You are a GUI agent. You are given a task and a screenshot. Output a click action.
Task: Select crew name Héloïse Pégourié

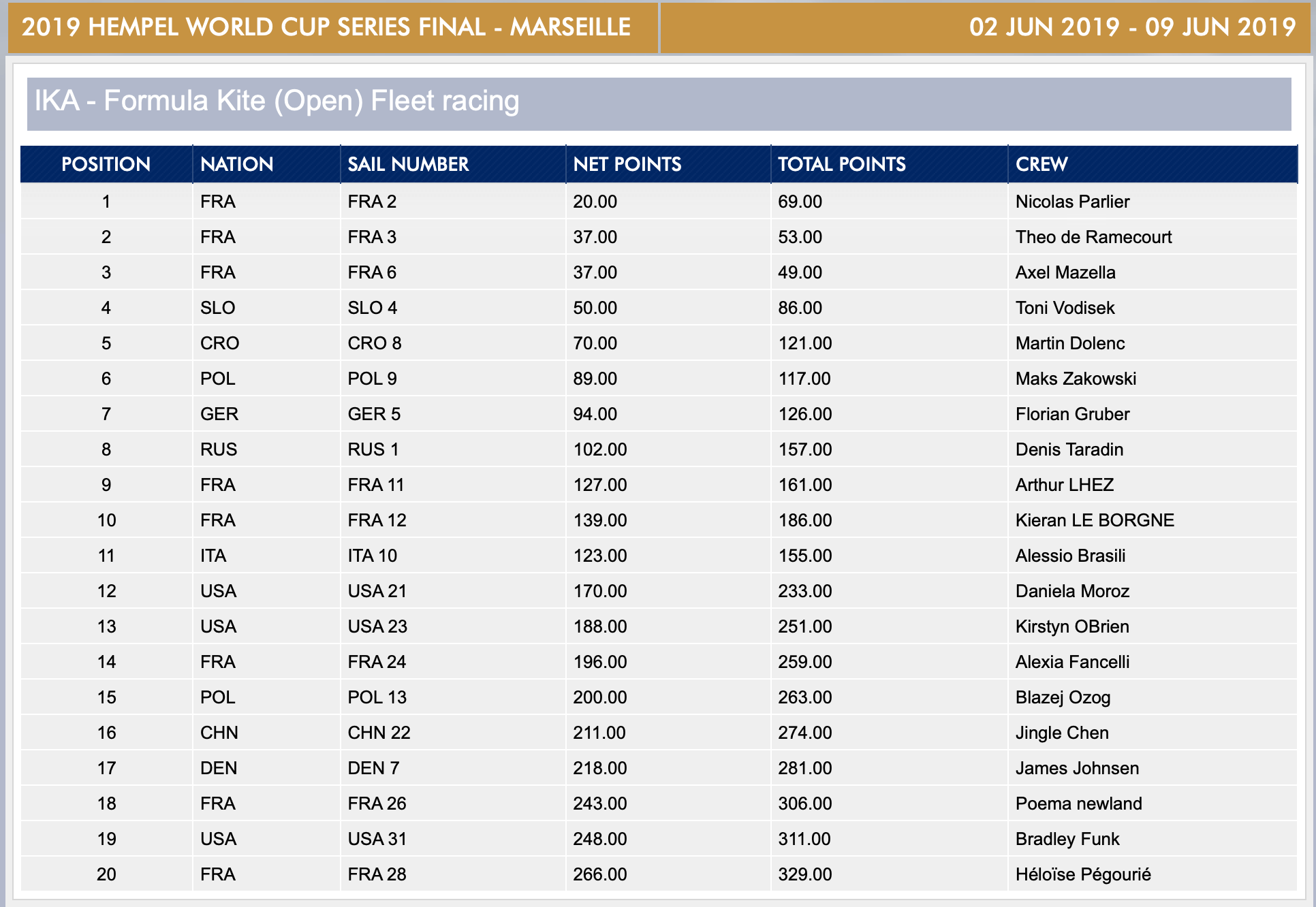[x=1083, y=874]
